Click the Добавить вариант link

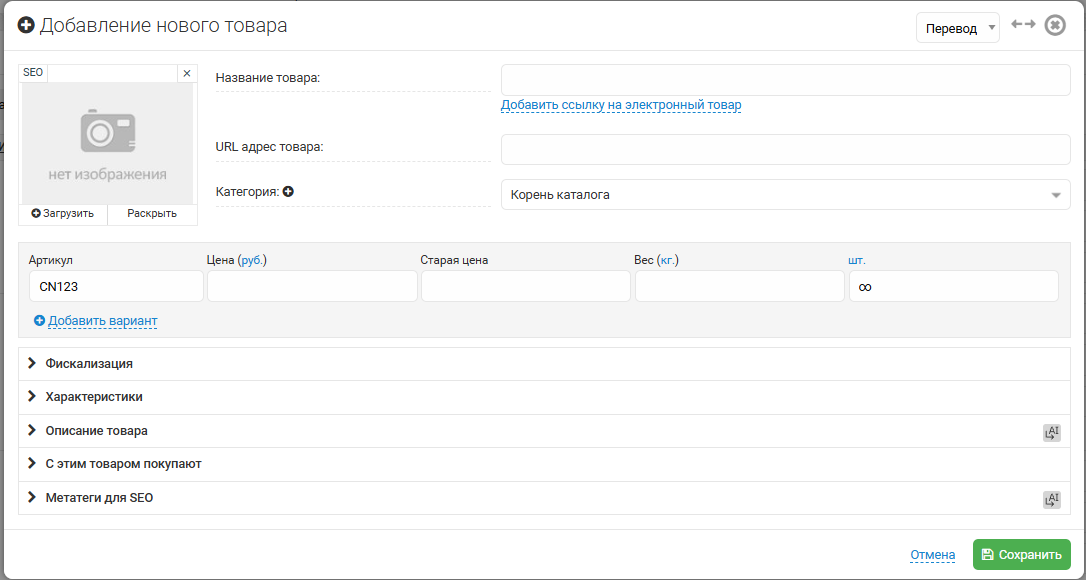(x=102, y=321)
